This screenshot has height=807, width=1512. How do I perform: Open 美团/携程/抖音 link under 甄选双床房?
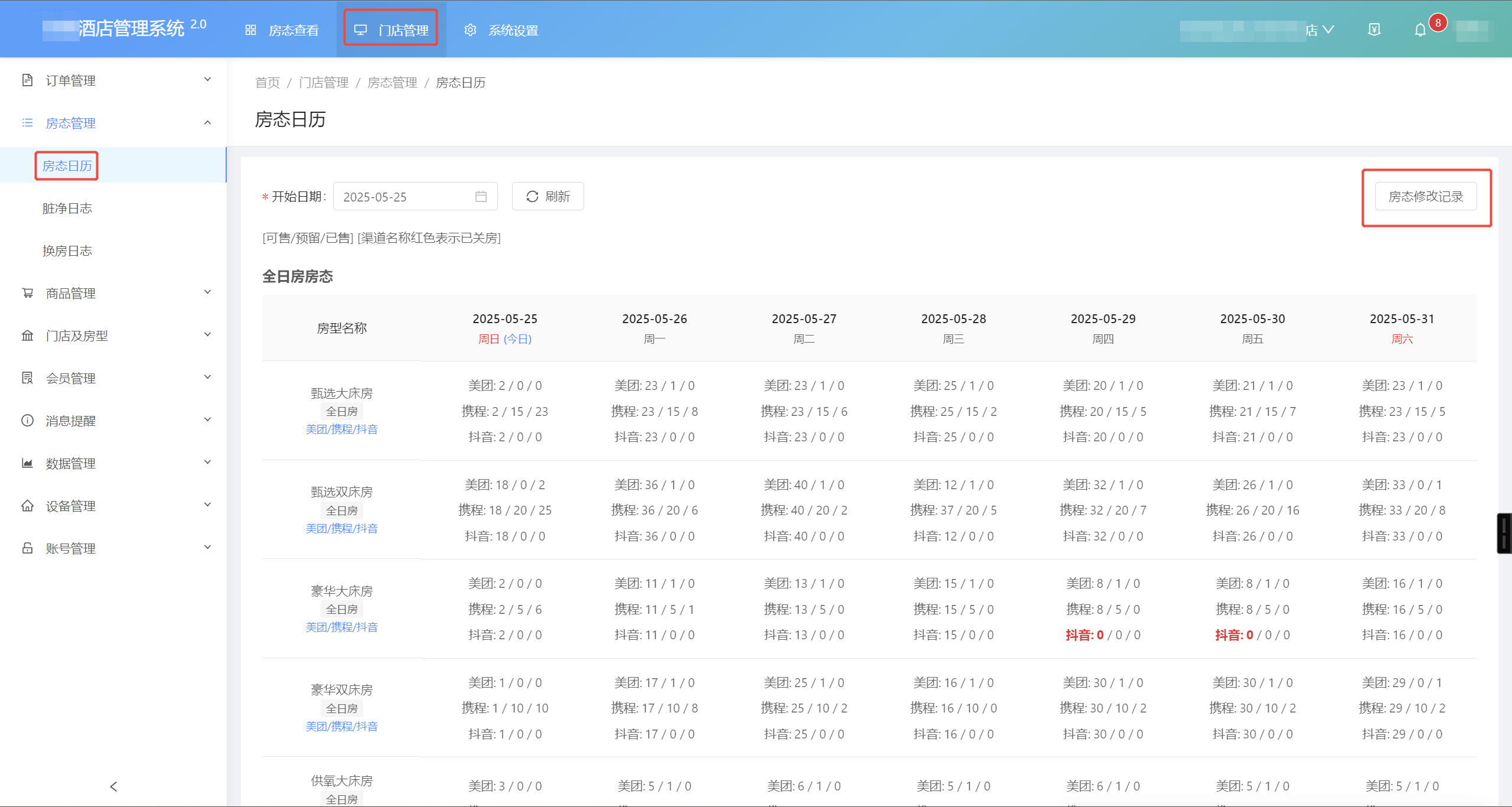(341, 528)
